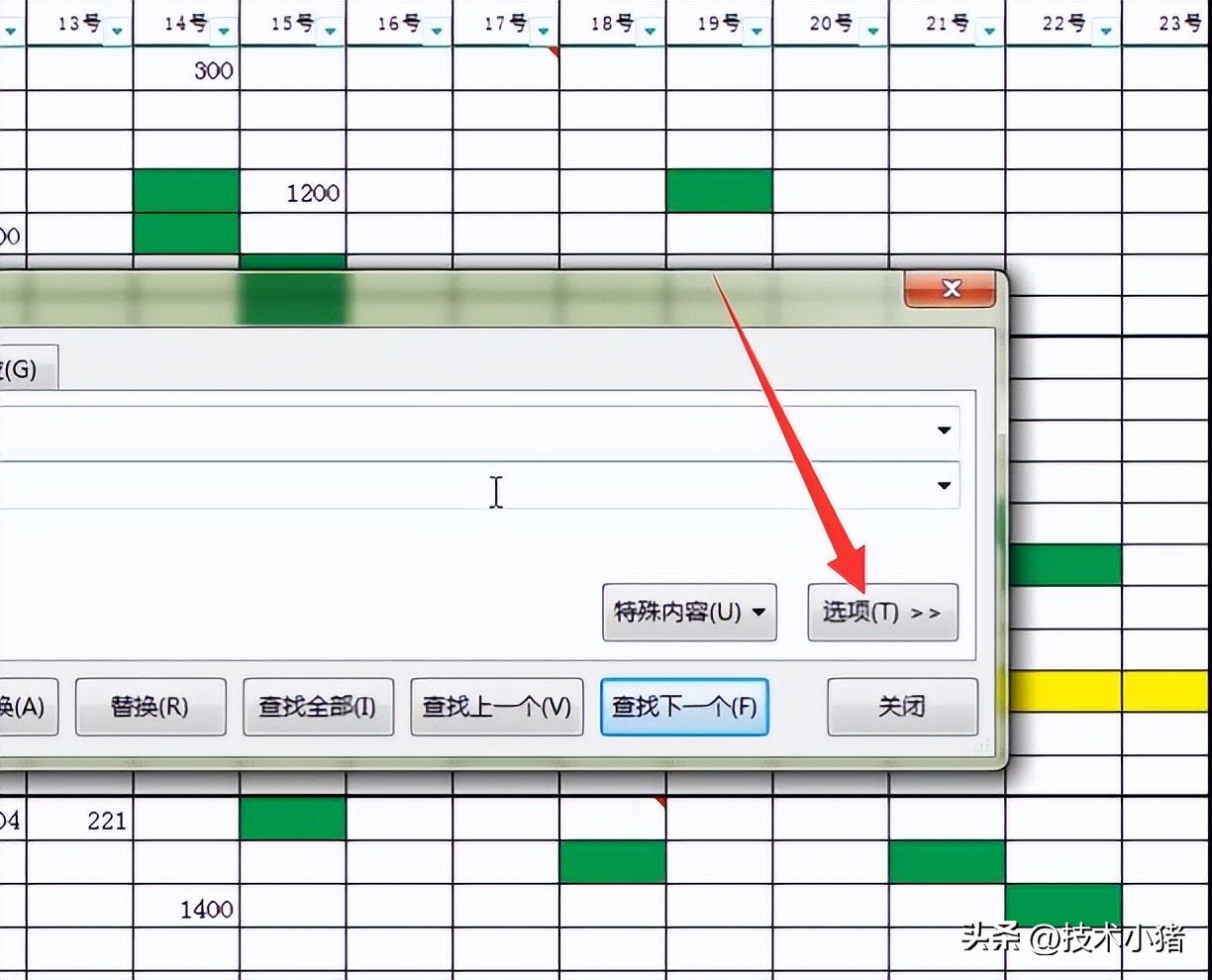Expand search settings via 选项(T) button
1212x980 pixels.
click(881, 612)
